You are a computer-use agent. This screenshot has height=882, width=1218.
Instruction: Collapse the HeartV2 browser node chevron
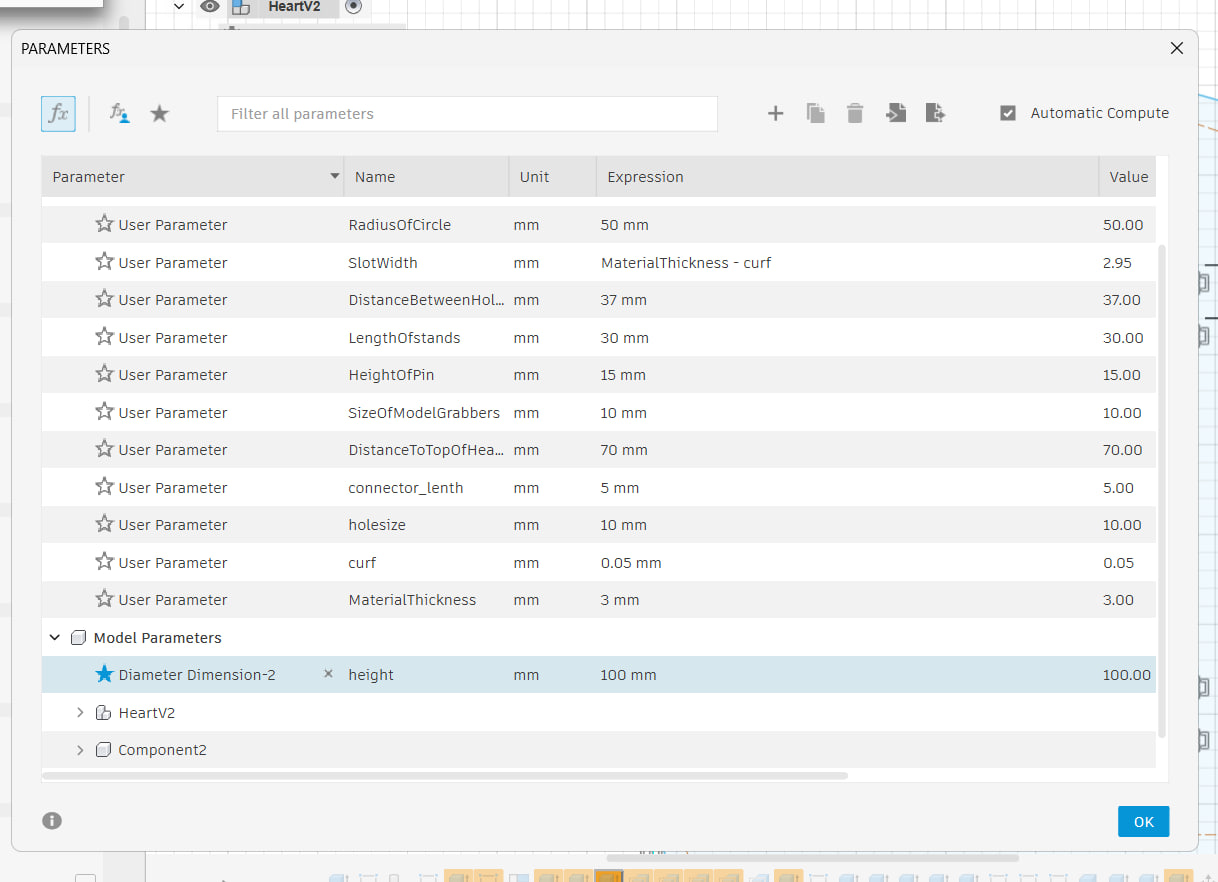tap(179, 6)
